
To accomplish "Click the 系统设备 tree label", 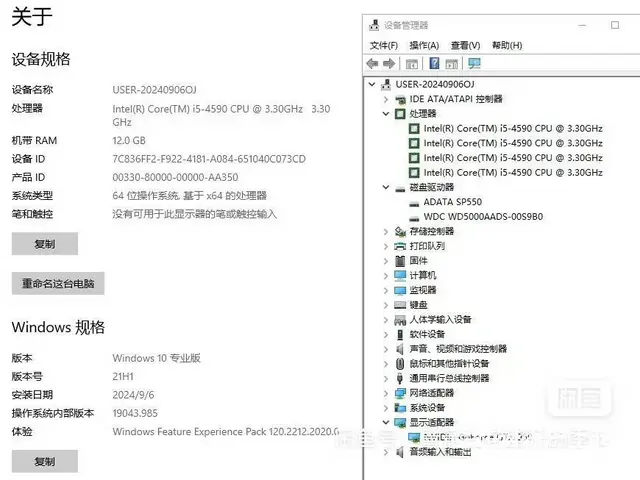I will [427, 408].
